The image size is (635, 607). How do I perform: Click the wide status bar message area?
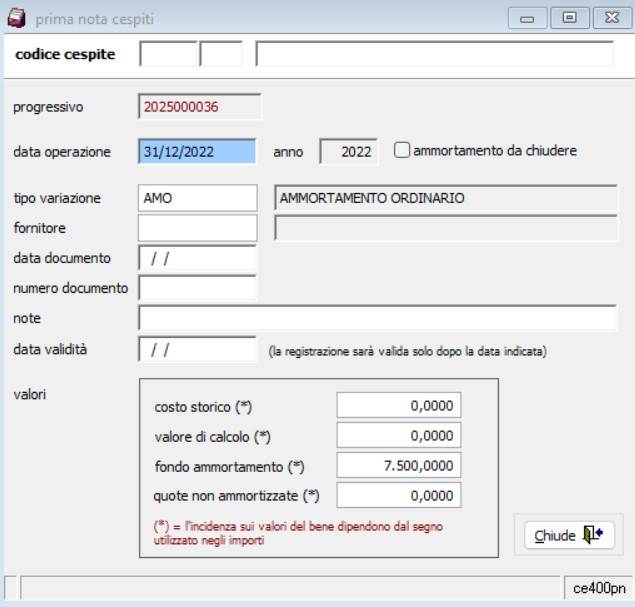(290, 588)
